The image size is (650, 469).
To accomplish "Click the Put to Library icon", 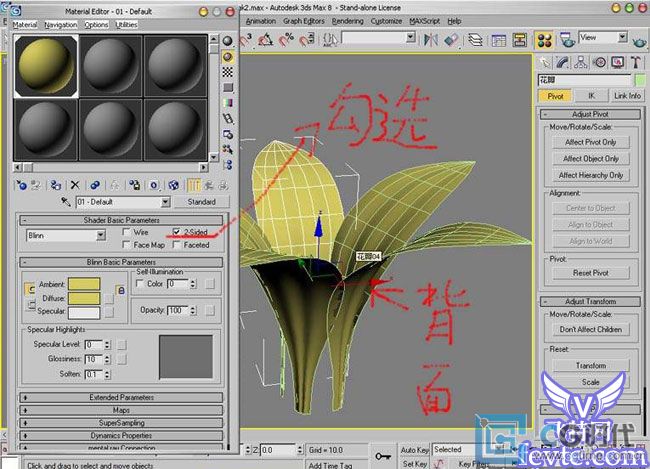I will 134,185.
